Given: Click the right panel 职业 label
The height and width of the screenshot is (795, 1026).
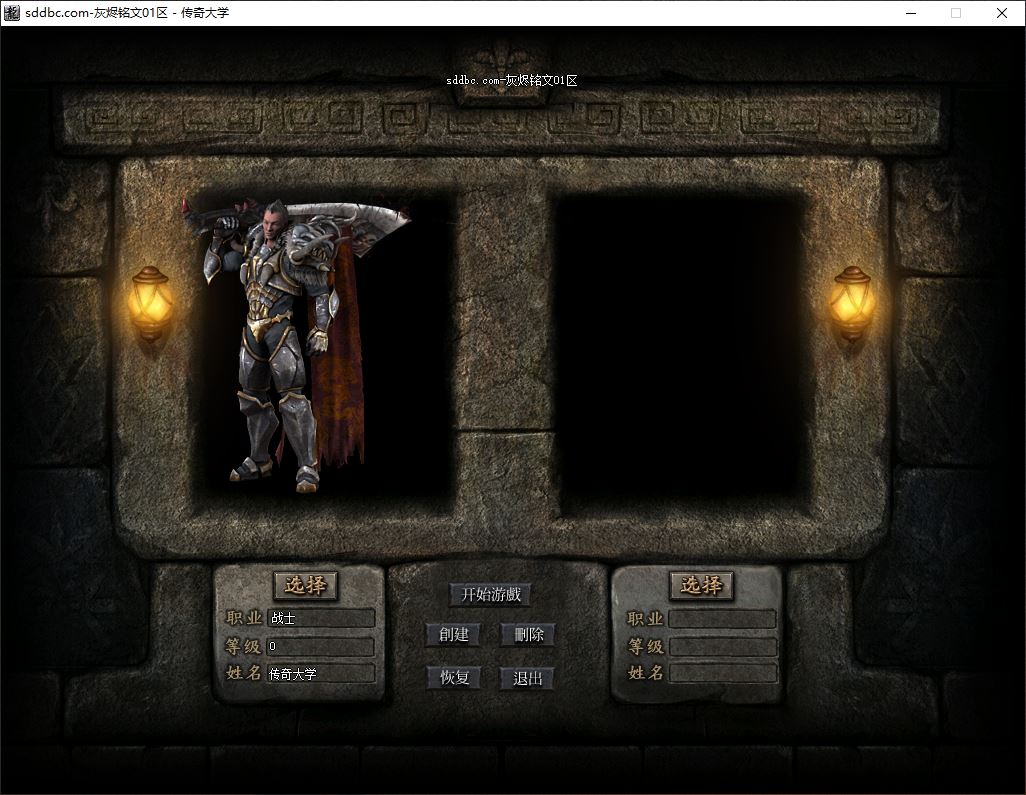Looking at the screenshot, I should [645, 618].
